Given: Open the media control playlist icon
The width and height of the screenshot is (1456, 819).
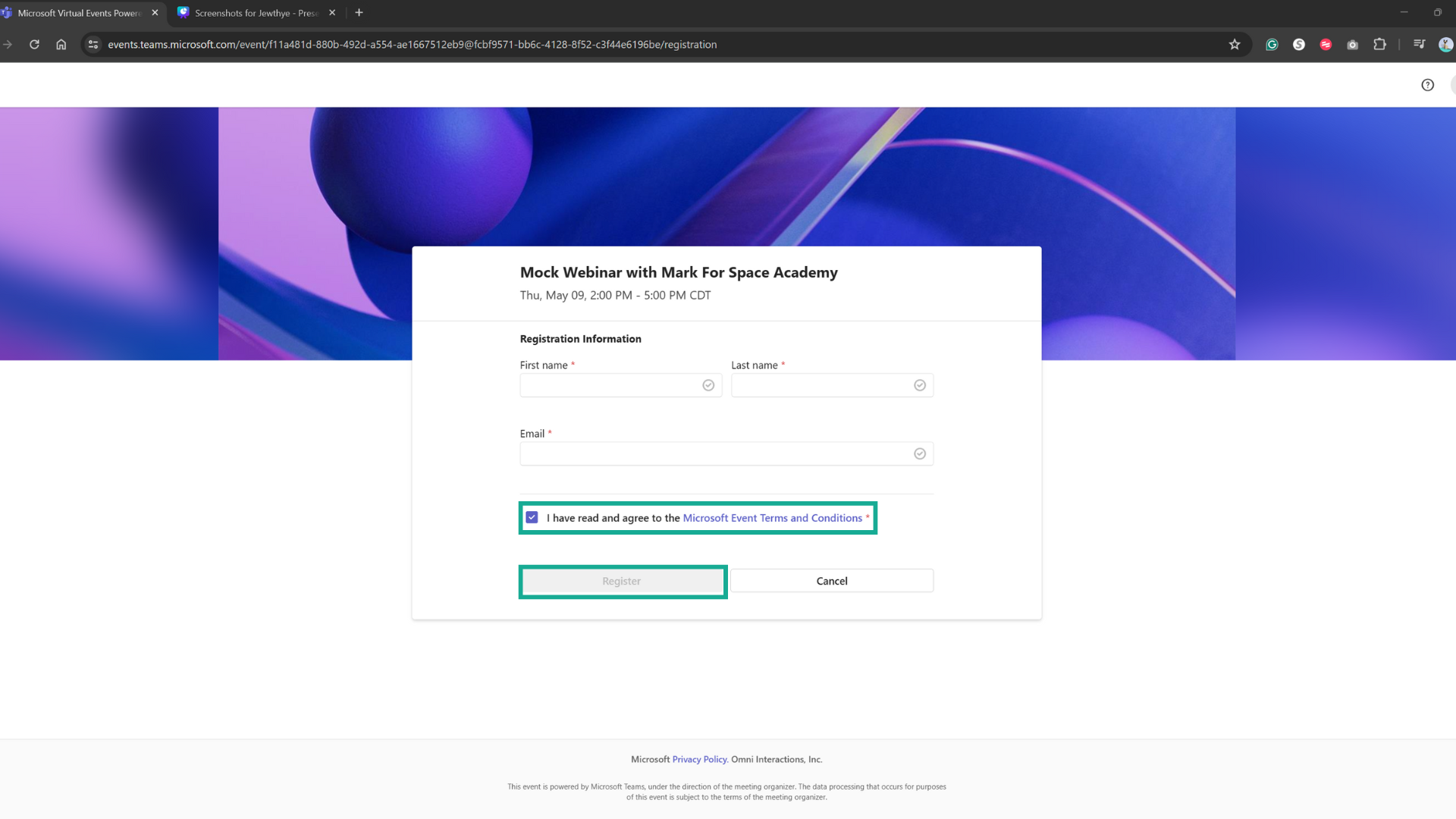Looking at the screenshot, I should pos(1419,45).
